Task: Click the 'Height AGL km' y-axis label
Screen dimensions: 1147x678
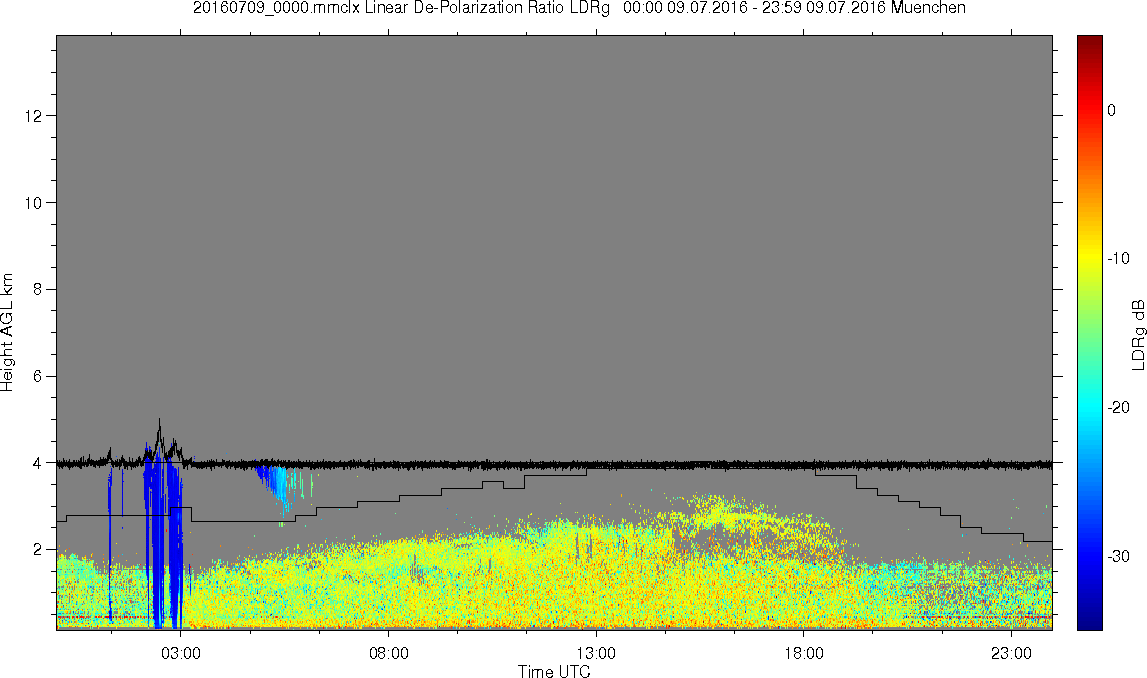Action: 7,333
